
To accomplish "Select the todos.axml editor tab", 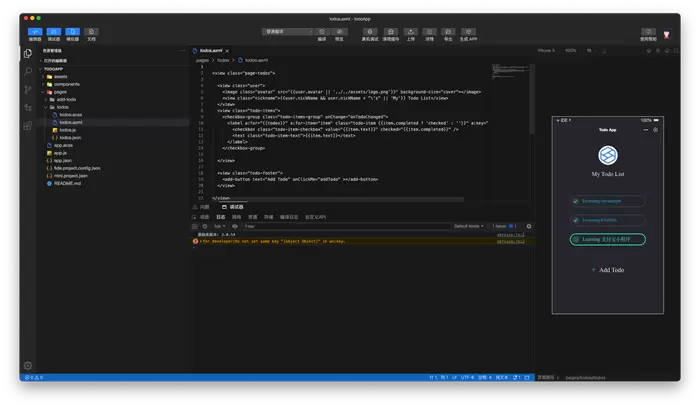I will (212, 50).
